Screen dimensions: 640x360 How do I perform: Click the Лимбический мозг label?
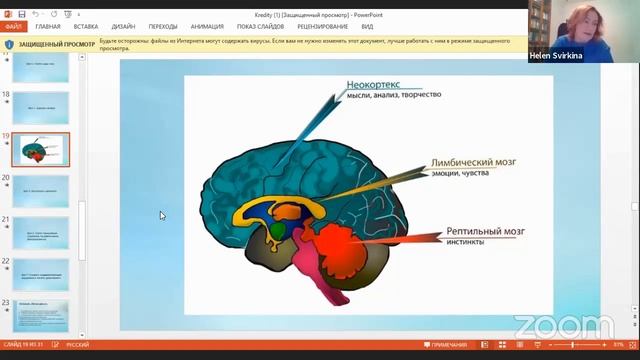pyautogui.click(x=473, y=162)
